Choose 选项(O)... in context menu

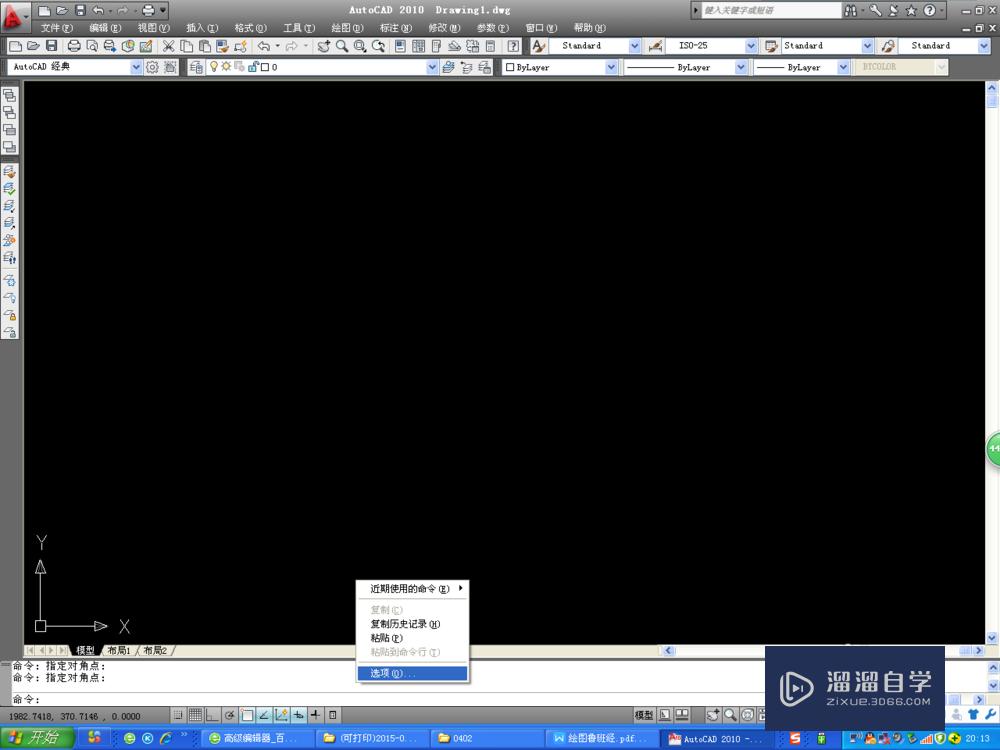coord(413,673)
